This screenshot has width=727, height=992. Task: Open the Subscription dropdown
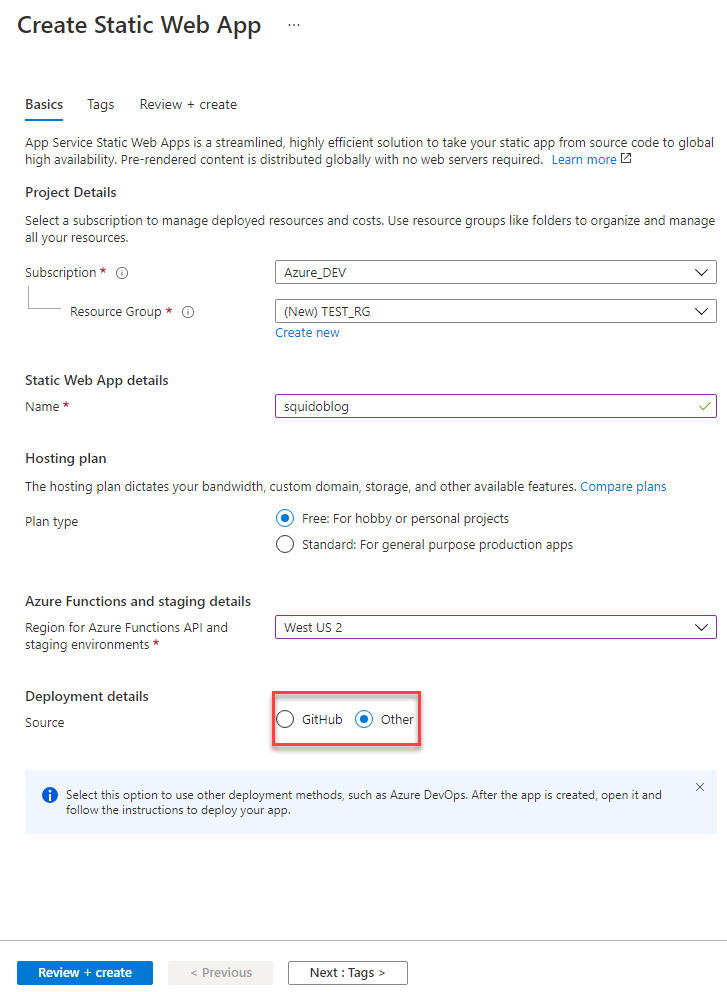pyautogui.click(x=495, y=272)
